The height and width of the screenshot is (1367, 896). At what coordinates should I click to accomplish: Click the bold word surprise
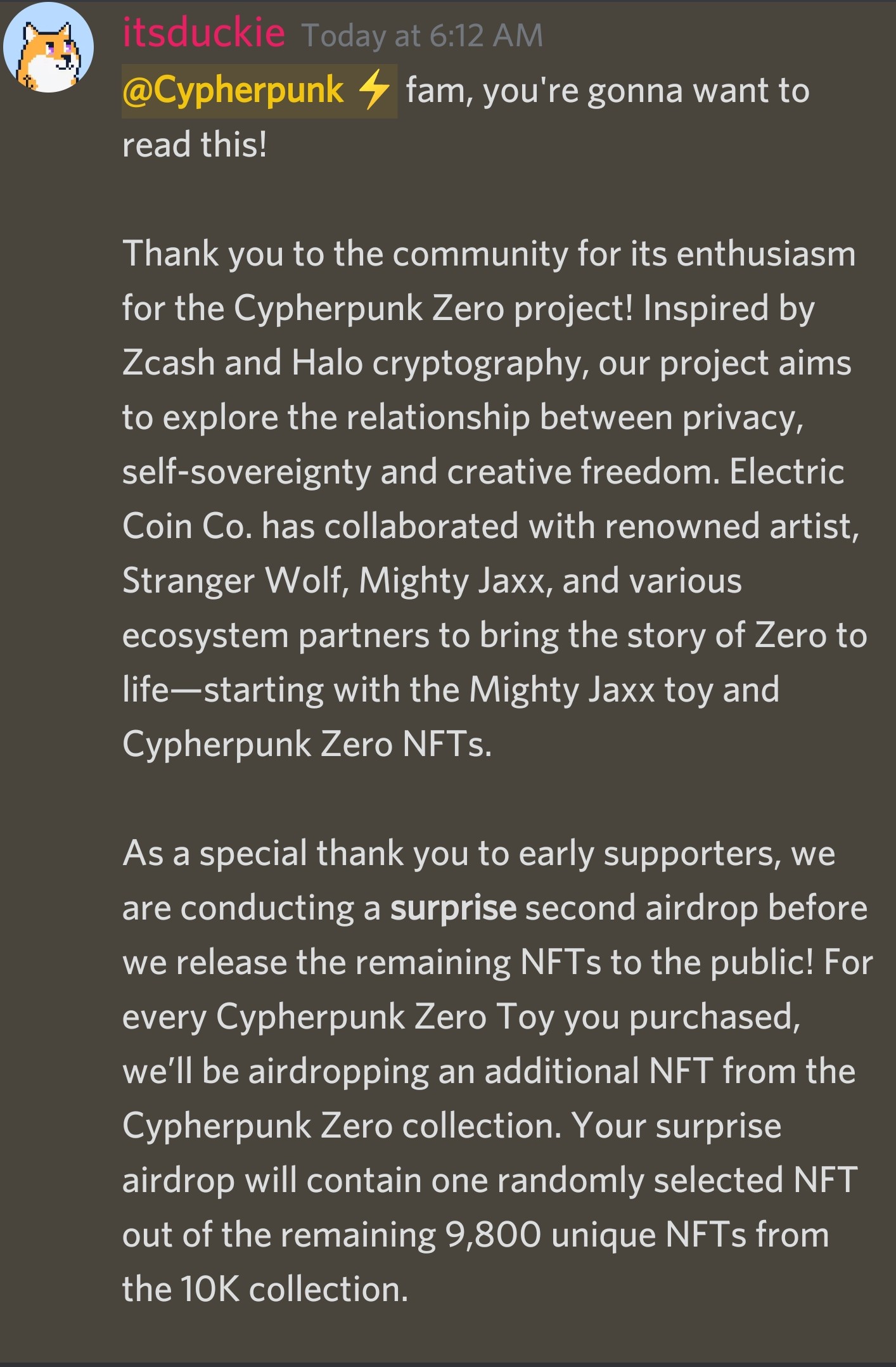pos(453,908)
